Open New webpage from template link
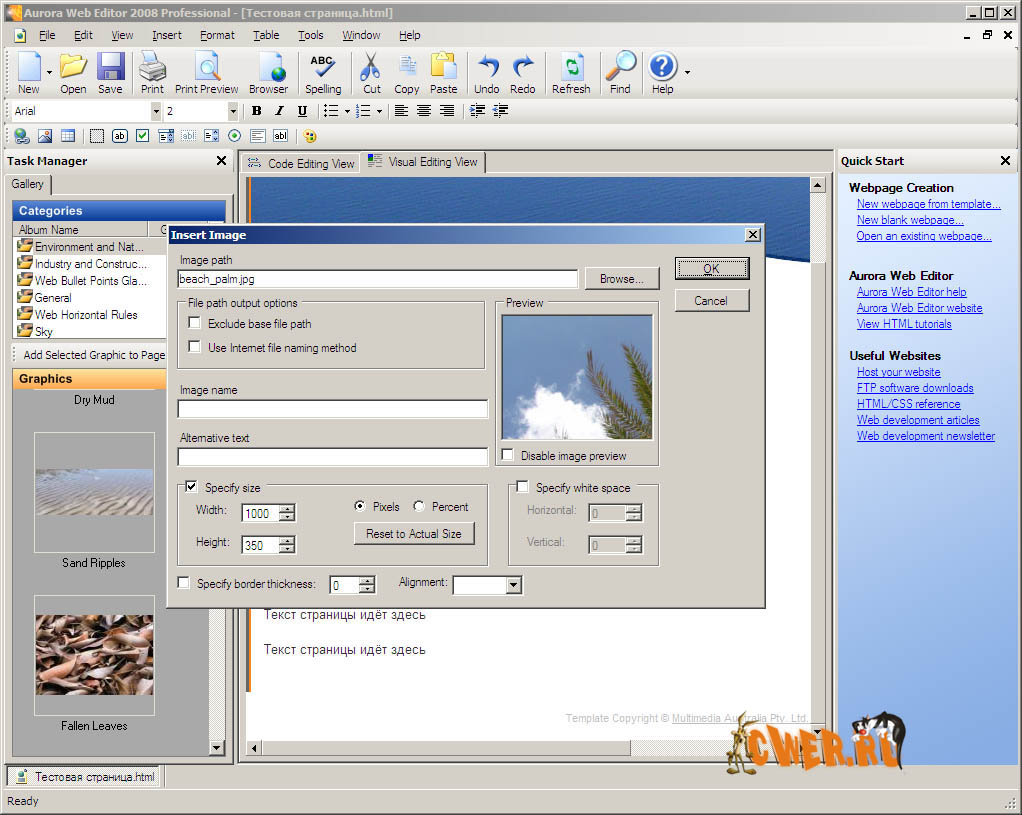Viewport: 1022px width, 815px height. point(928,204)
